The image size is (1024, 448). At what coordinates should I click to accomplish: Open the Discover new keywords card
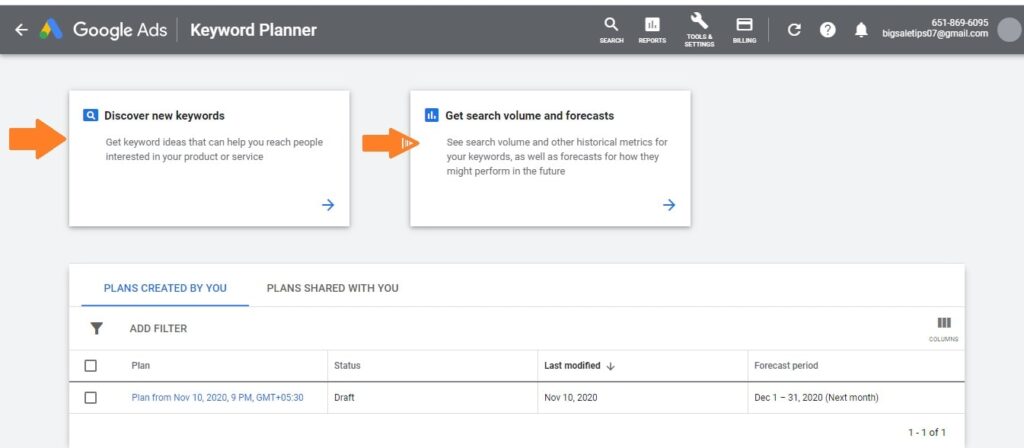pyautogui.click(x=209, y=159)
